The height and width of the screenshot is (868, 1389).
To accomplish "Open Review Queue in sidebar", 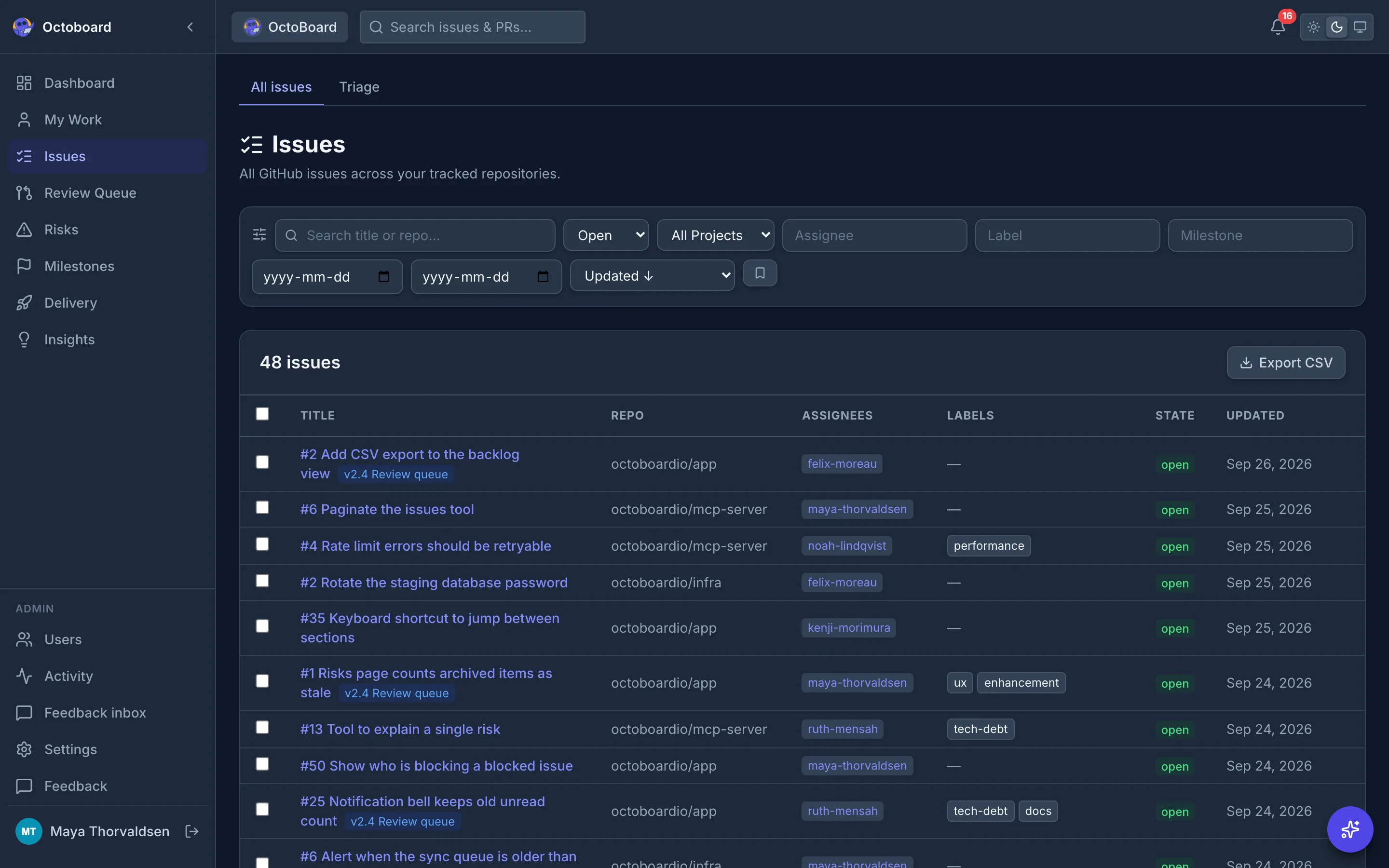I will point(108,193).
